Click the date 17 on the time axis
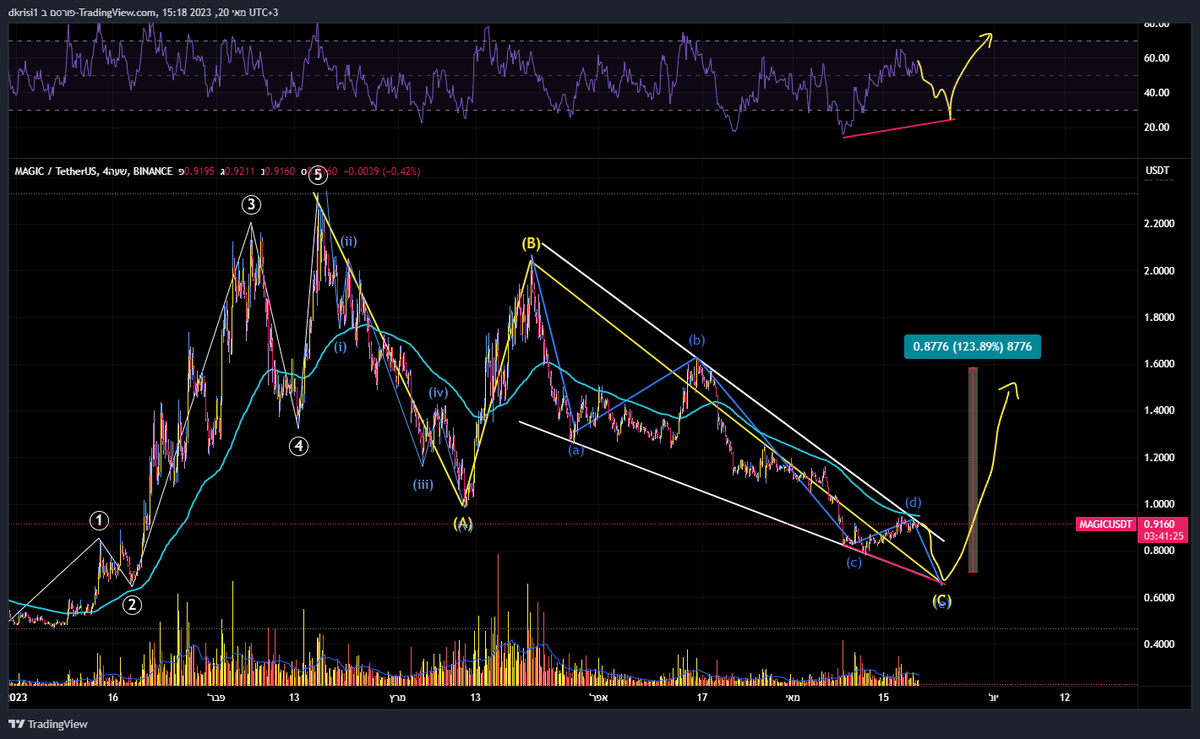This screenshot has height=739, width=1200. [x=702, y=697]
